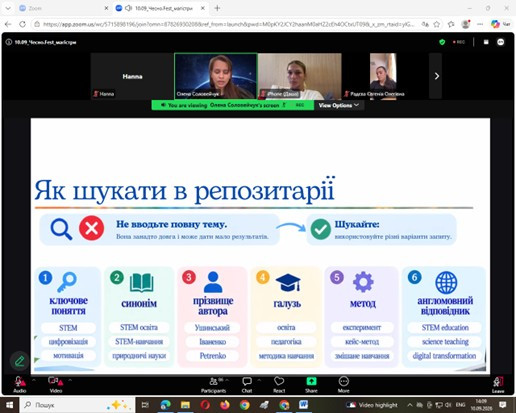Open the React emoji menu
516x413 pixels.
(279, 384)
